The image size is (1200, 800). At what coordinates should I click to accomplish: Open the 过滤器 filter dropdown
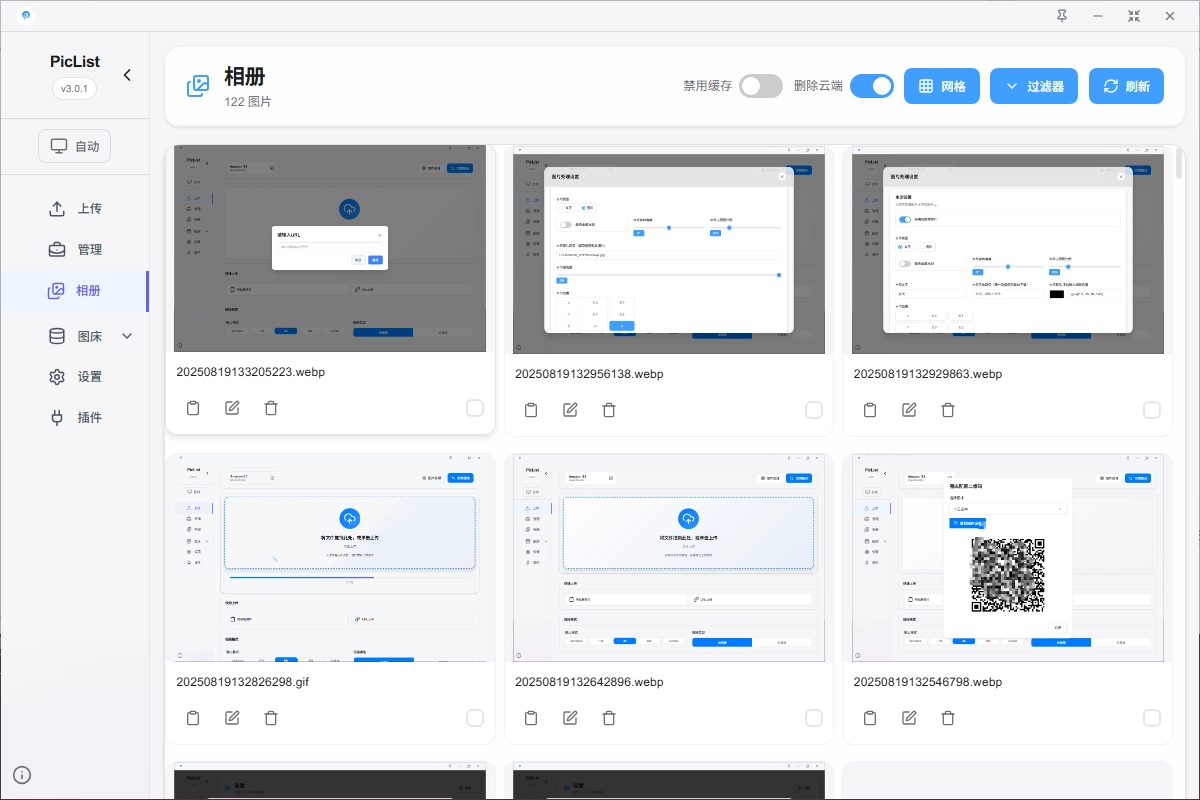click(x=1035, y=86)
